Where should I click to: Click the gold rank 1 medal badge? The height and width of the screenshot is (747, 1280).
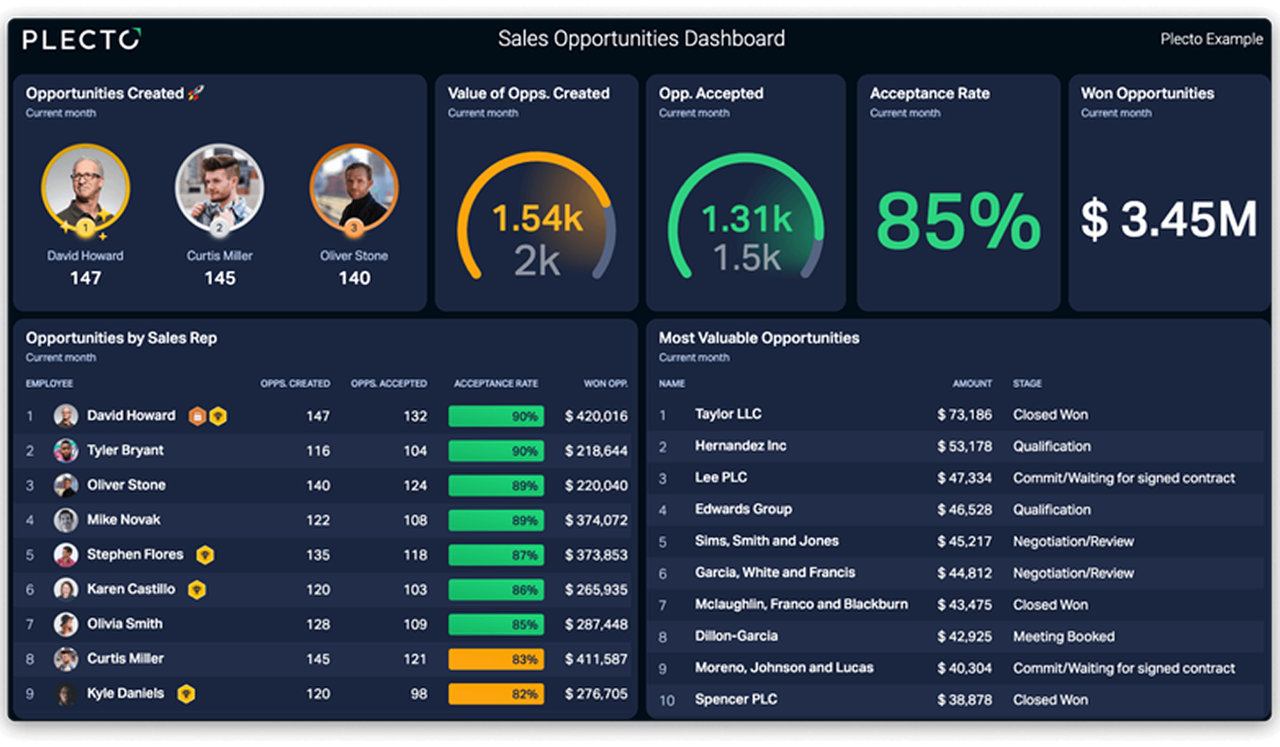pyautogui.click(x=85, y=228)
